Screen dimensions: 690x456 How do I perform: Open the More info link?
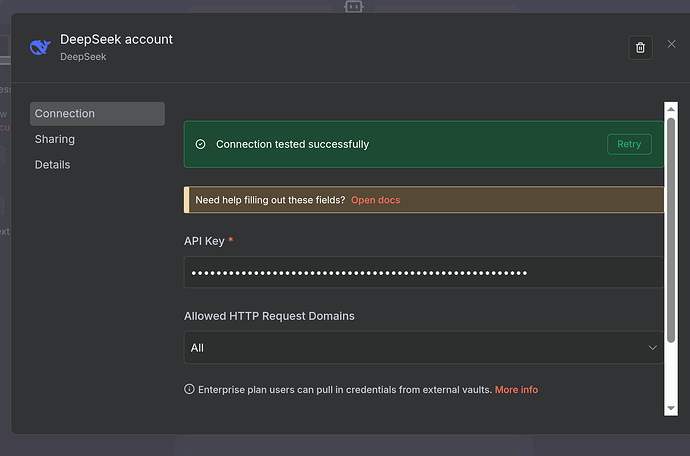pos(516,389)
